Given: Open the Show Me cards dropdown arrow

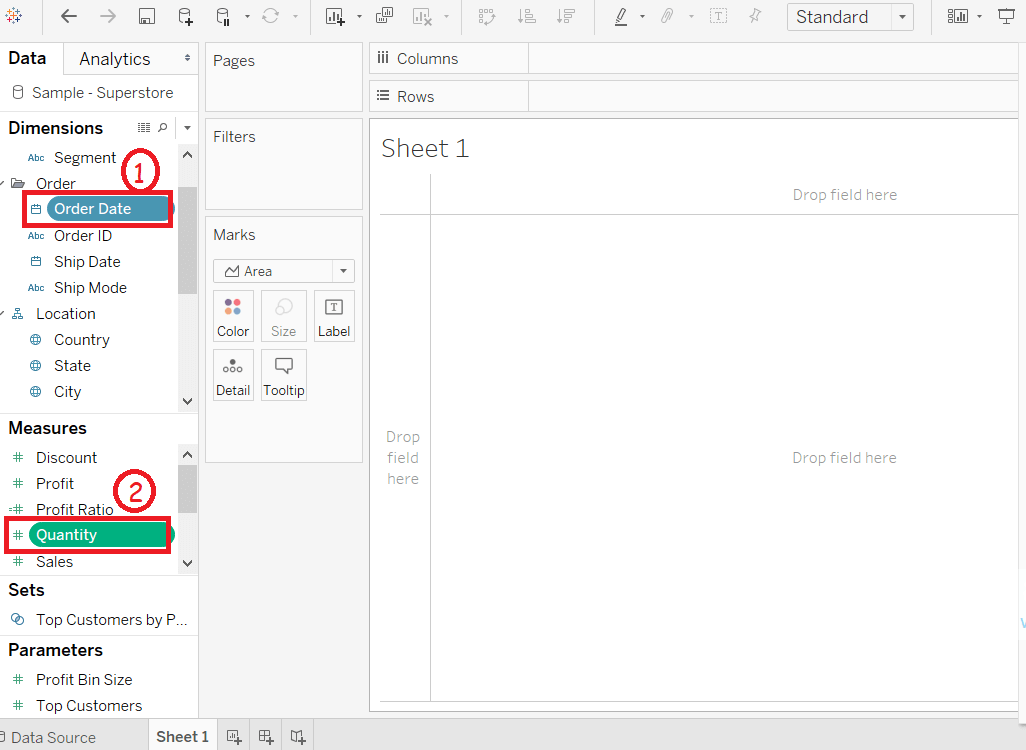Looking at the screenshot, I should click(979, 16).
